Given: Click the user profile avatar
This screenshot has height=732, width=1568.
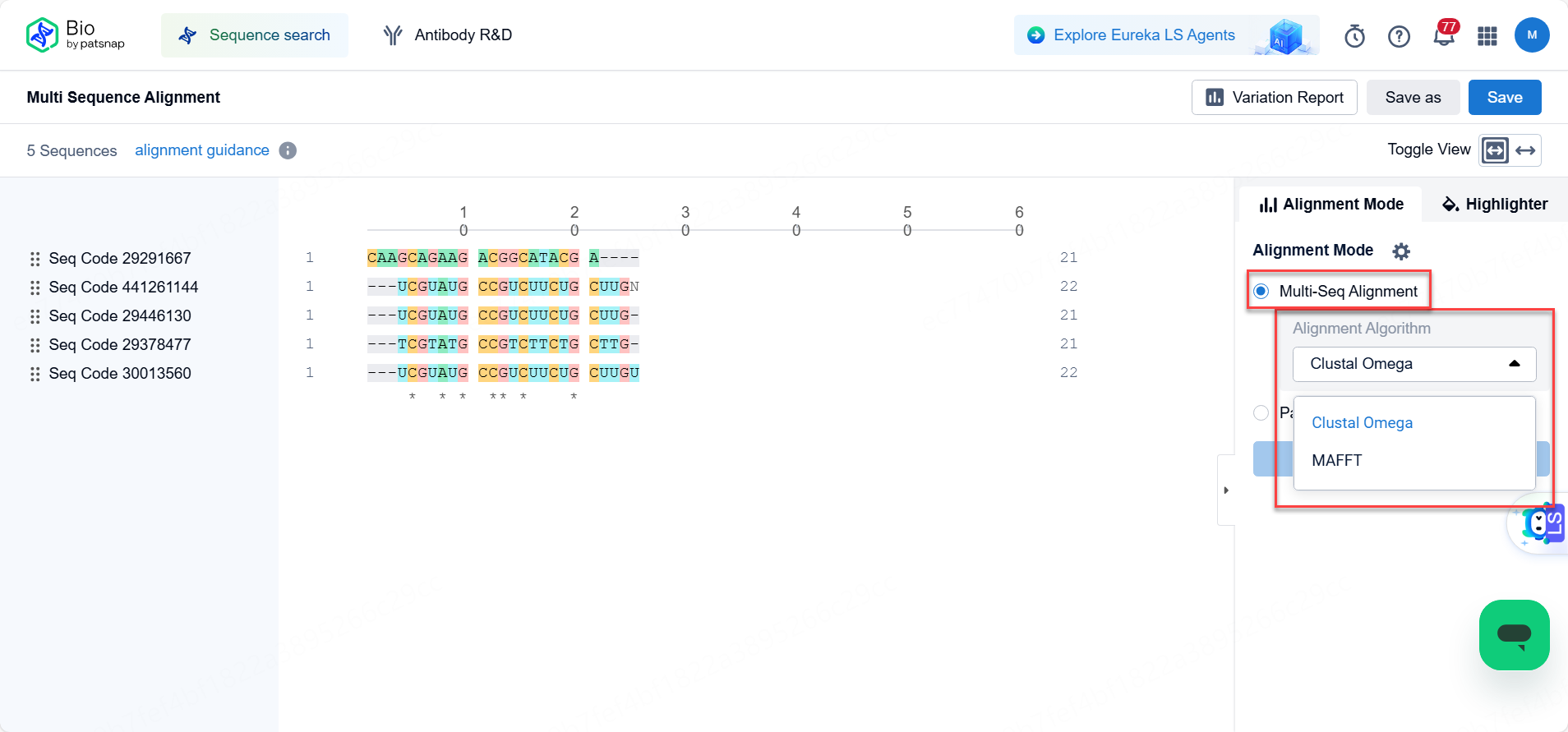Looking at the screenshot, I should click(x=1531, y=35).
